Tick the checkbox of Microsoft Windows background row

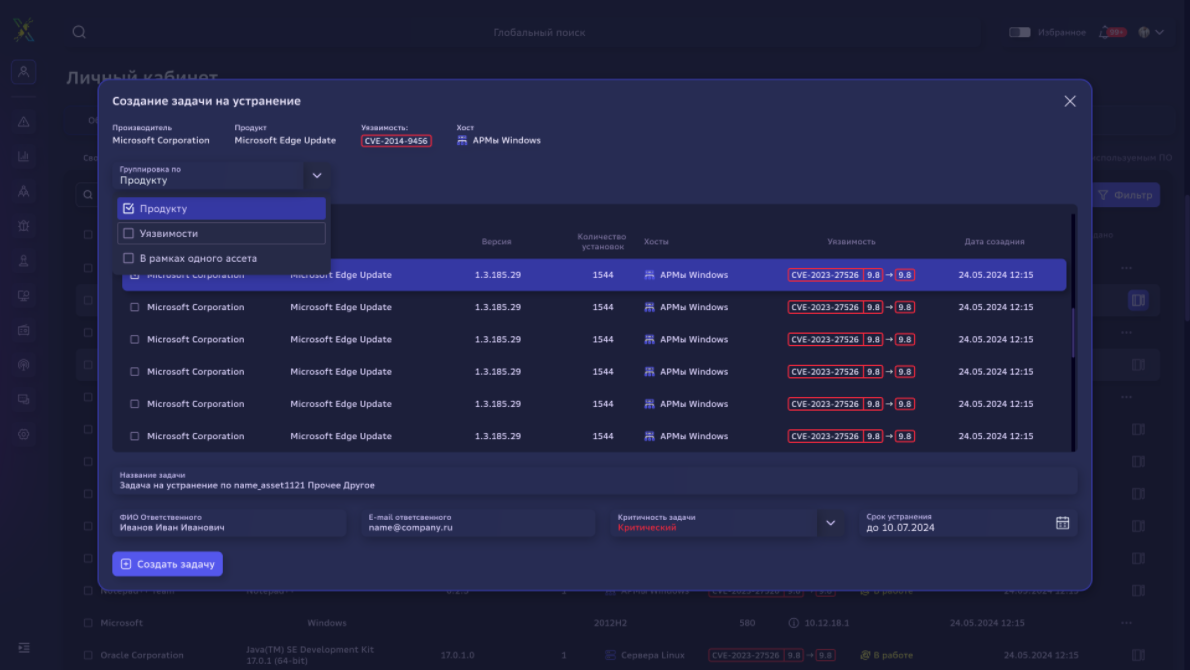pos(88,623)
